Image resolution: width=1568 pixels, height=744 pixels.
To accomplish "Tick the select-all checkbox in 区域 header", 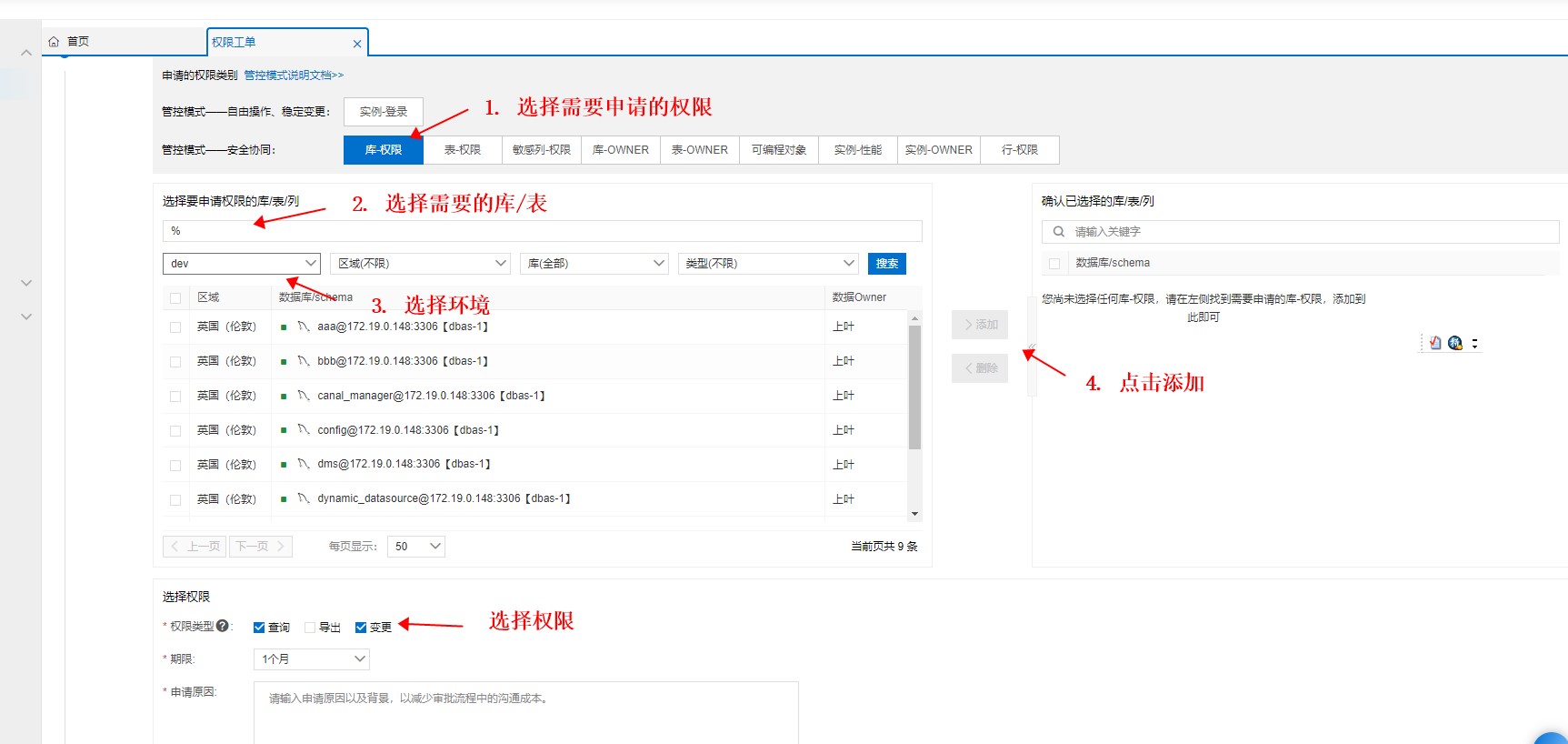I will pyautogui.click(x=175, y=298).
